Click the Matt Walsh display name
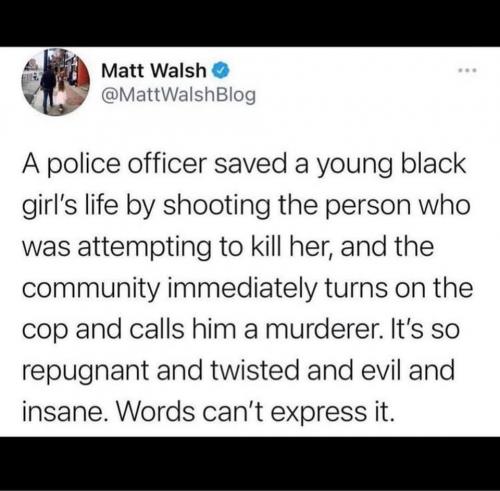The width and height of the screenshot is (500, 491). pyautogui.click(x=154, y=71)
